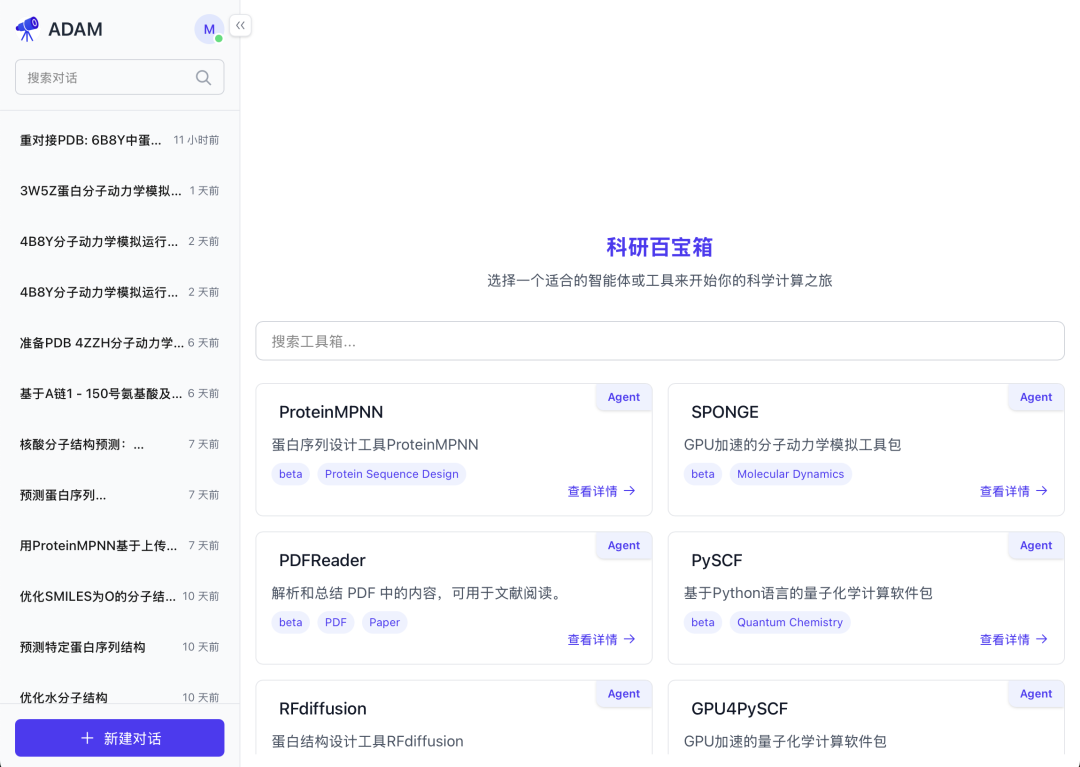Click SPONGE description GPU加速的分子动力学模拟工具包
1080x767 pixels.
point(792,445)
